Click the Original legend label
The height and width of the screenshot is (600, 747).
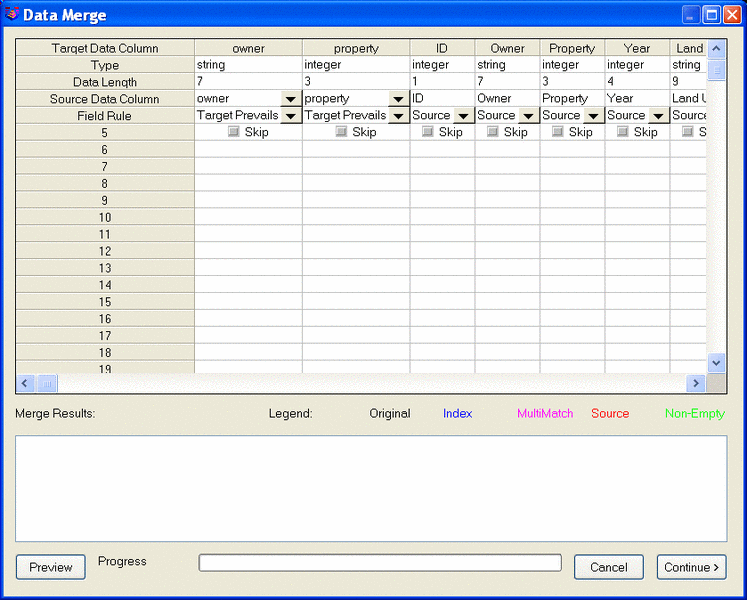[390, 413]
